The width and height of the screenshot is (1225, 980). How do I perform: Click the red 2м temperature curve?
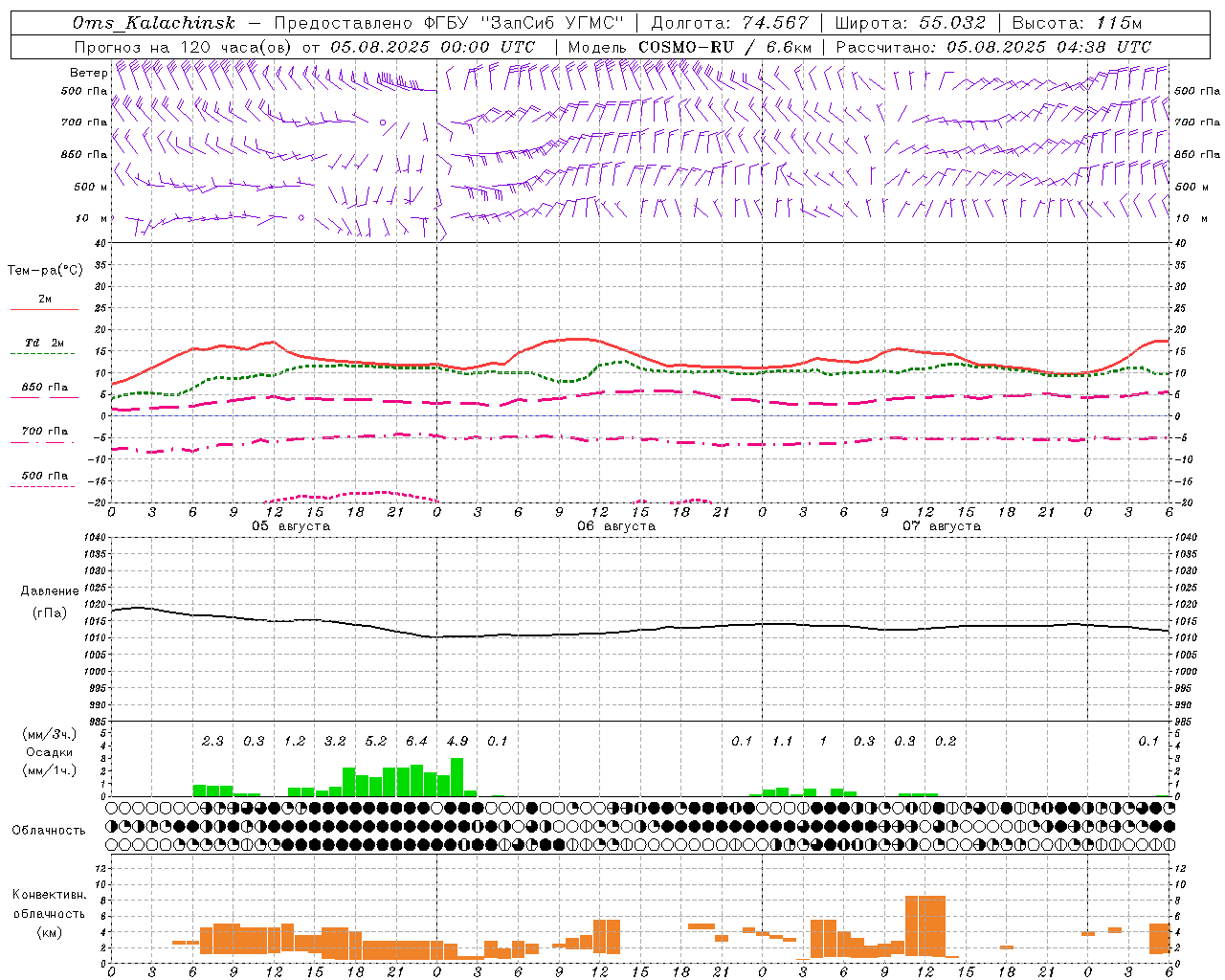click(x=639, y=356)
